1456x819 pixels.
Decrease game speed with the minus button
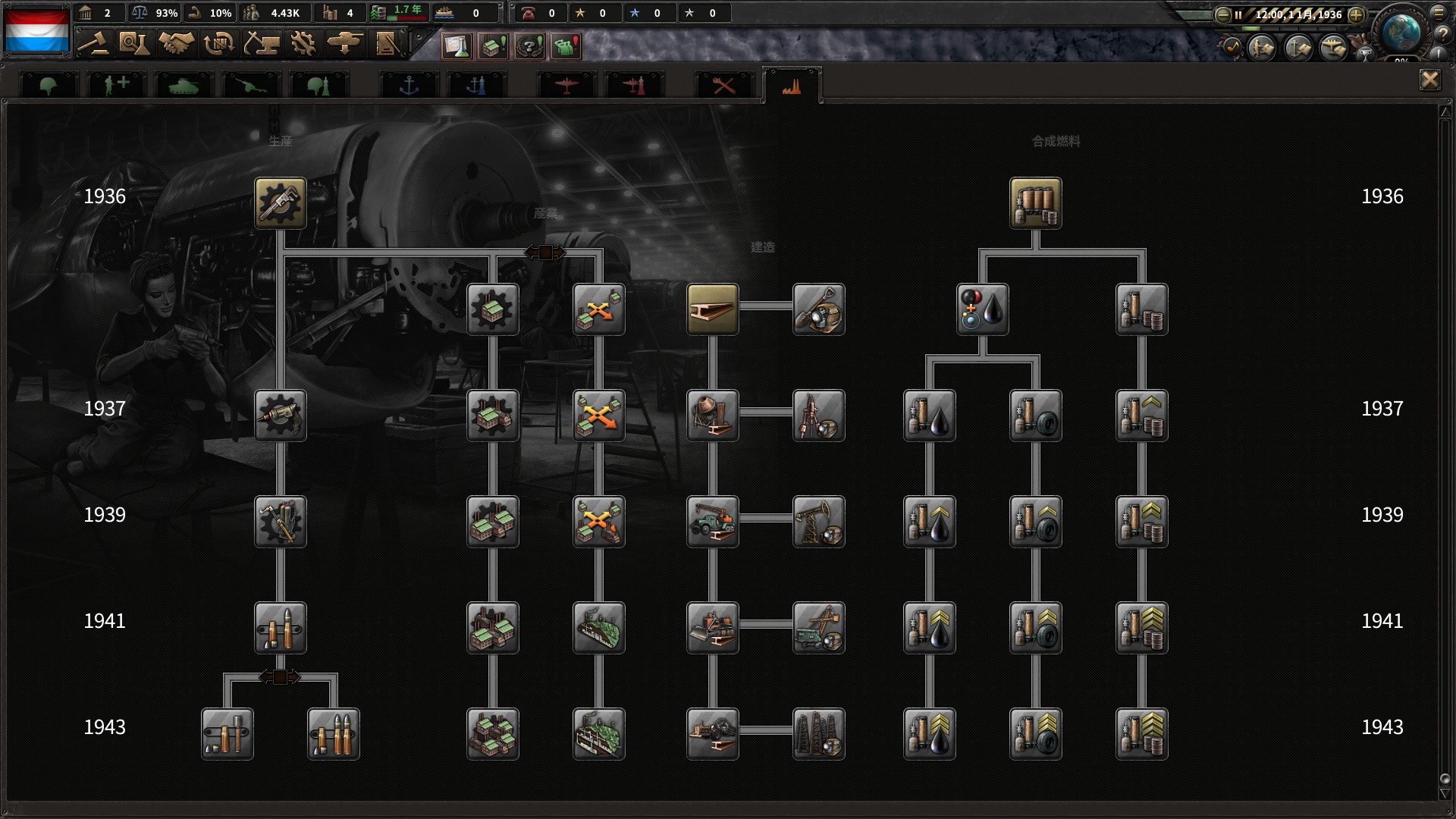coord(1222,14)
